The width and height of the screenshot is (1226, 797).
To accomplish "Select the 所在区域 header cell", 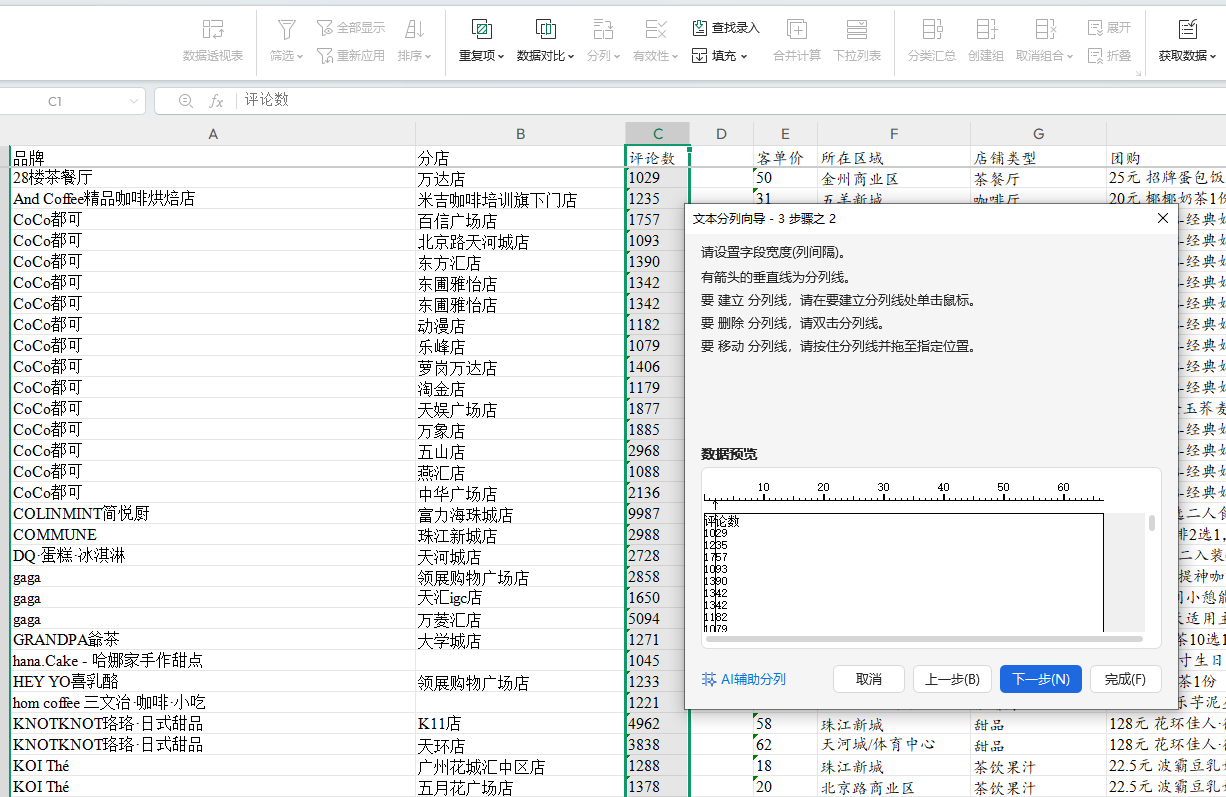I will tap(893, 157).
